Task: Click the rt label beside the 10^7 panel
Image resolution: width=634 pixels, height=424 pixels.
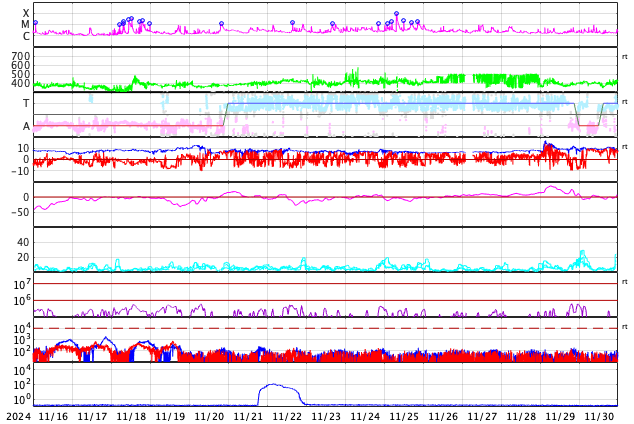Action: point(625,282)
